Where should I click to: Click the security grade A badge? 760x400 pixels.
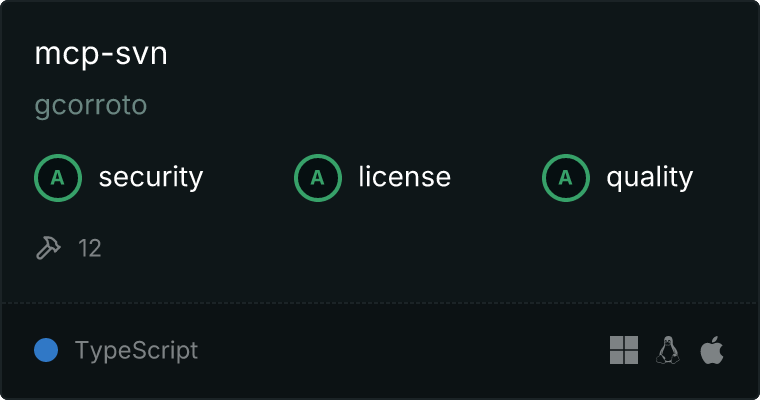[58, 178]
